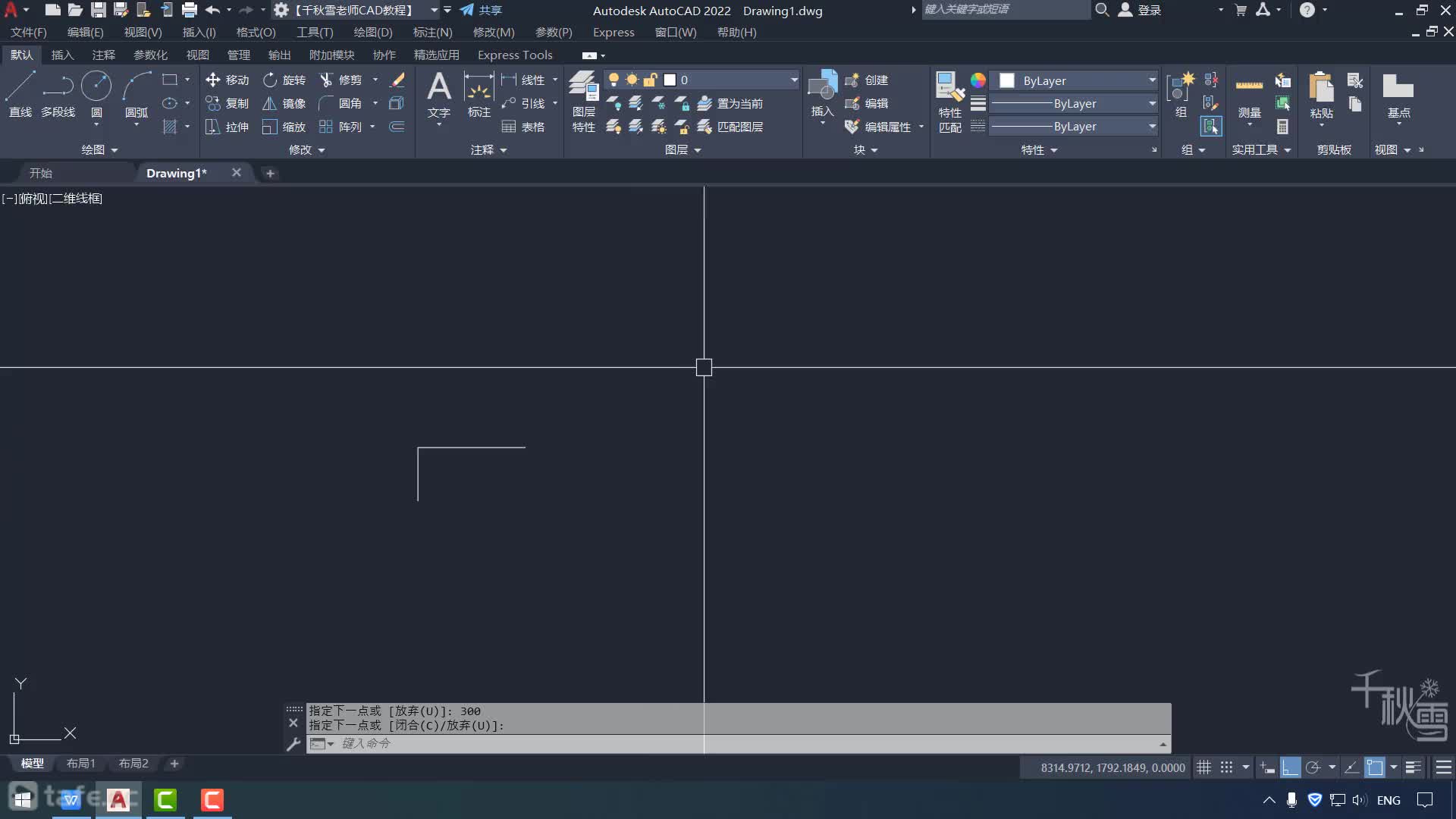
Task: Select the Arc (圆弧) tool
Action: [136, 95]
